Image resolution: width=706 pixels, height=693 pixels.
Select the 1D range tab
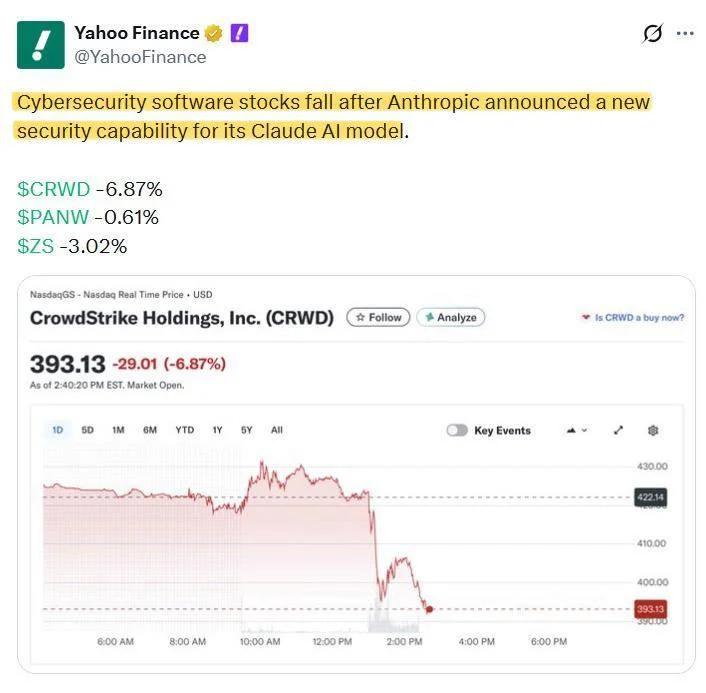(57, 430)
